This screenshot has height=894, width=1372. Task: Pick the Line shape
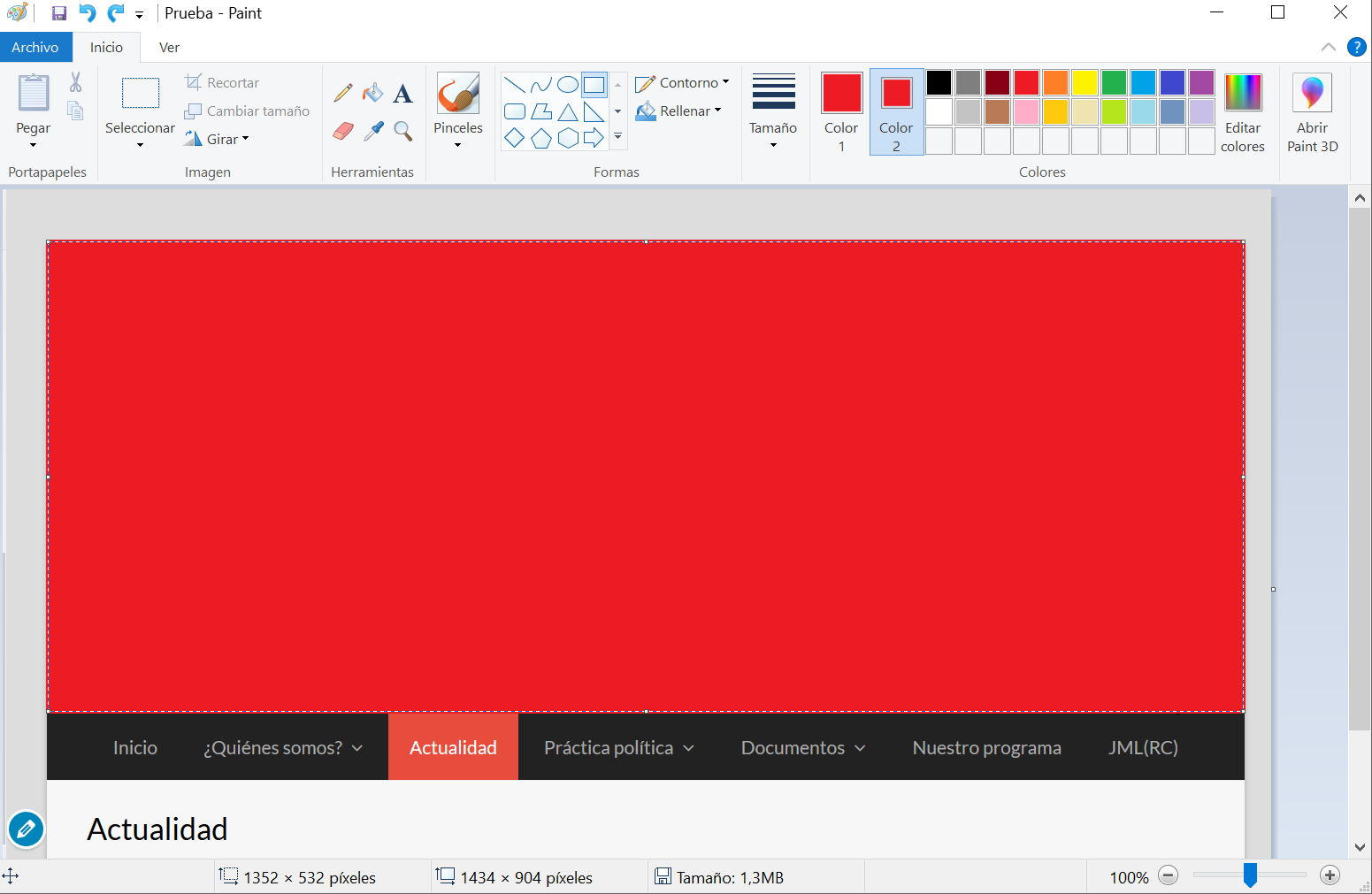[x=515, y=85]
